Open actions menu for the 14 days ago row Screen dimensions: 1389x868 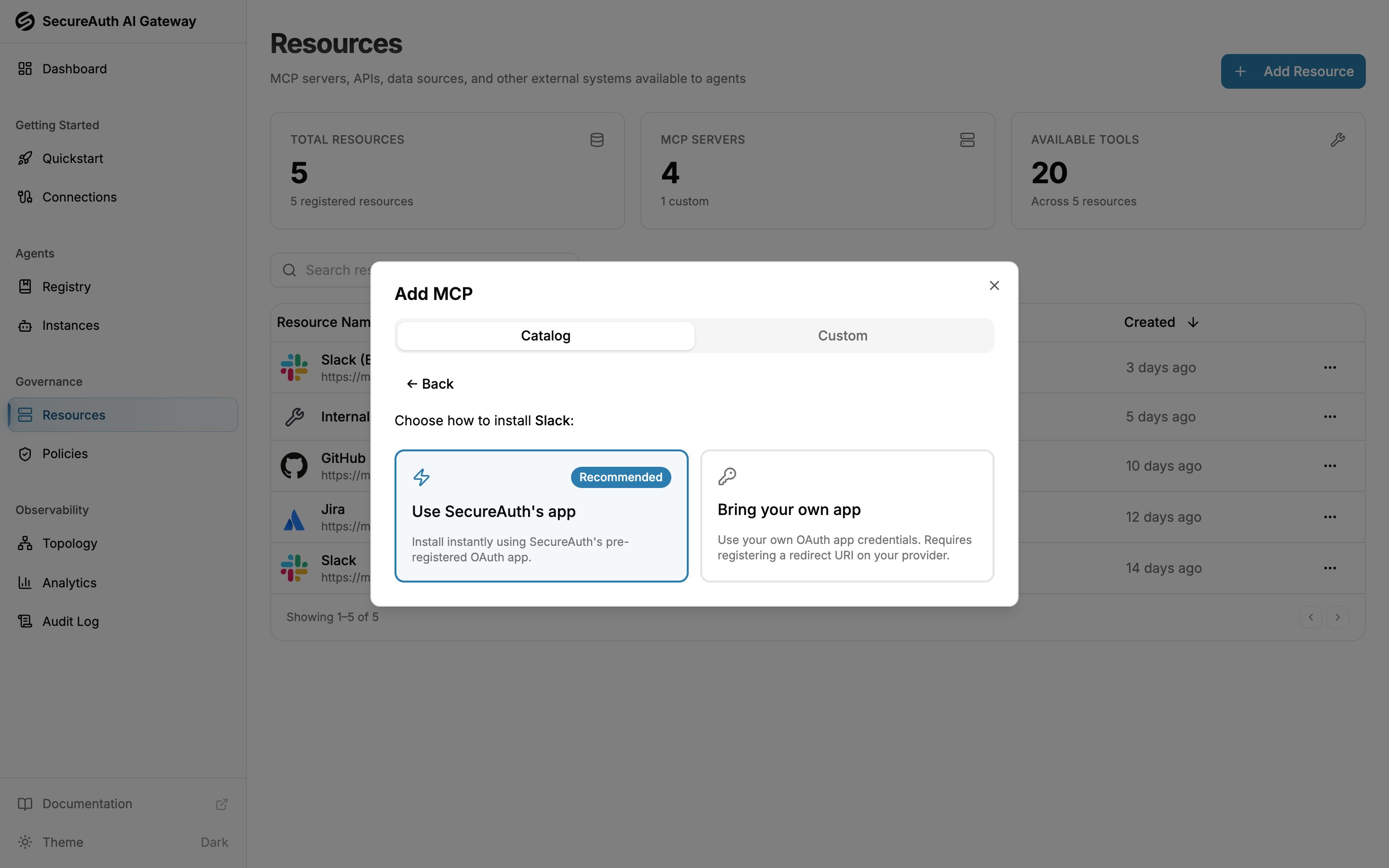[1330, 568]
